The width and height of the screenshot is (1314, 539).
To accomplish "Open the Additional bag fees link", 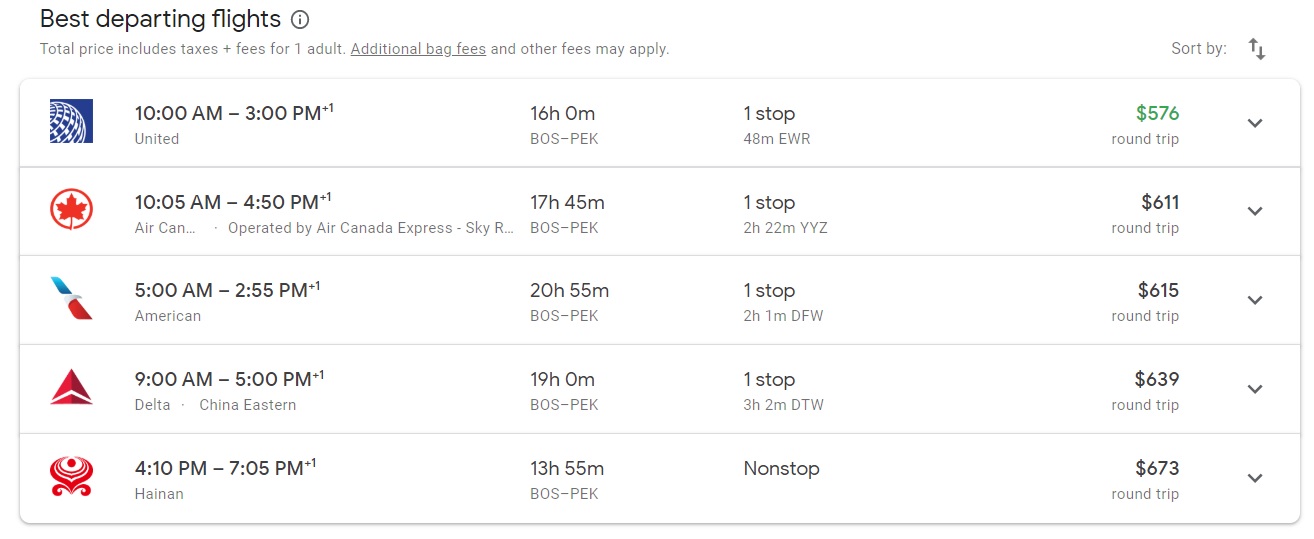I will click(418, 49).
